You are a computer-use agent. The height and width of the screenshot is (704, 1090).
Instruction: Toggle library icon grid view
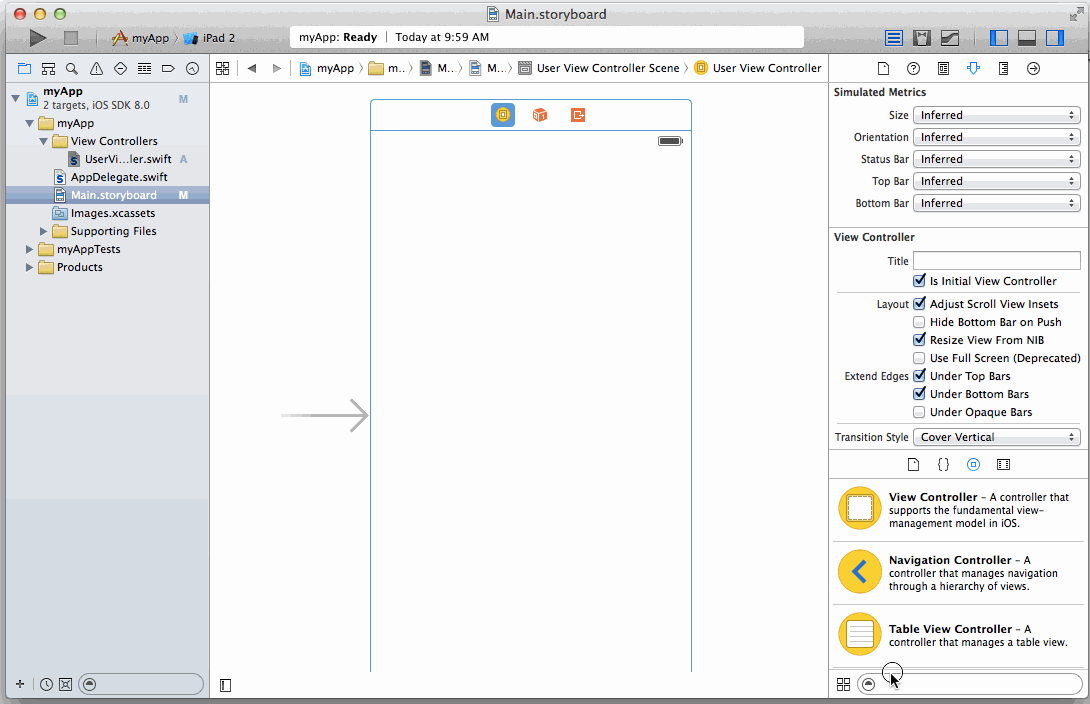point(843,685)
